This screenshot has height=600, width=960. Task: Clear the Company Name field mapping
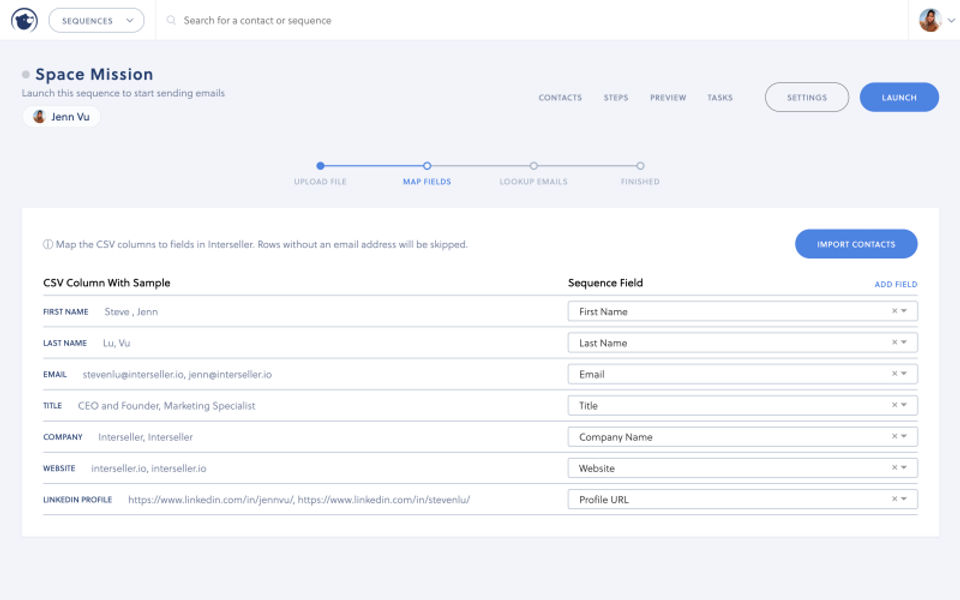pyautogui.click(x=894, y=436)
